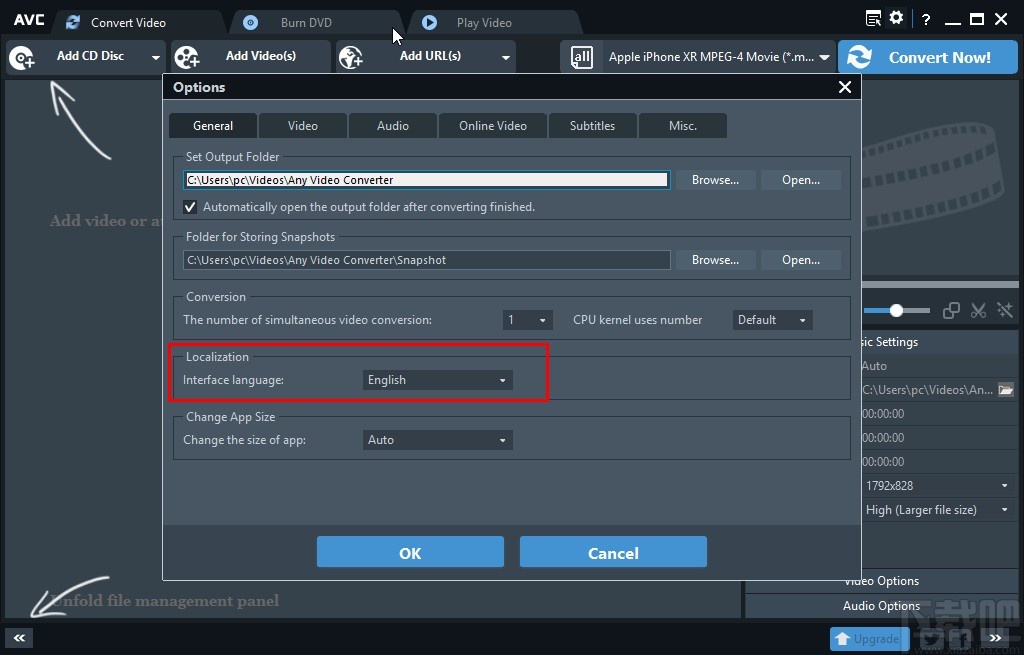Open the settings gear icon in title bar
Image resolution: width=1024 pixels, height=655 pixels.
(896, 18)
